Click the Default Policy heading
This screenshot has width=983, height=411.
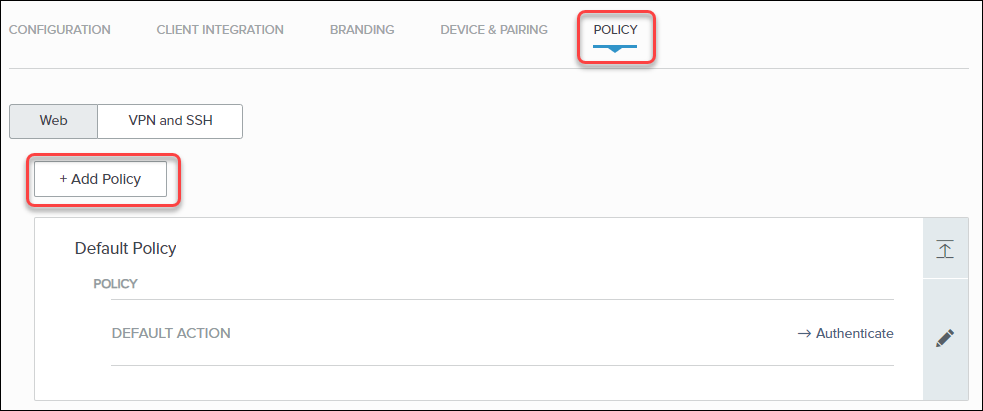125,248
